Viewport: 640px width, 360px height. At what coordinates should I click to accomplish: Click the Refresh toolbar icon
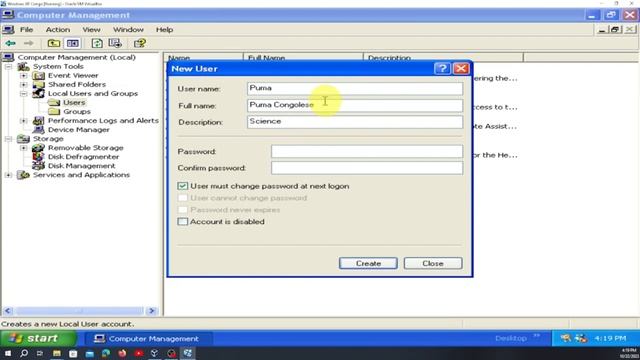tap(97, 43)
